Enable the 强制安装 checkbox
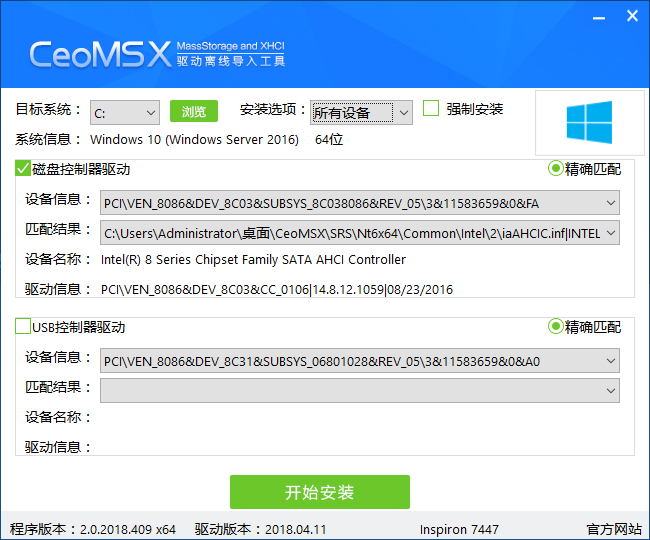Image resolution: width=650 pixels, height=540 pixels. (431, 108)
